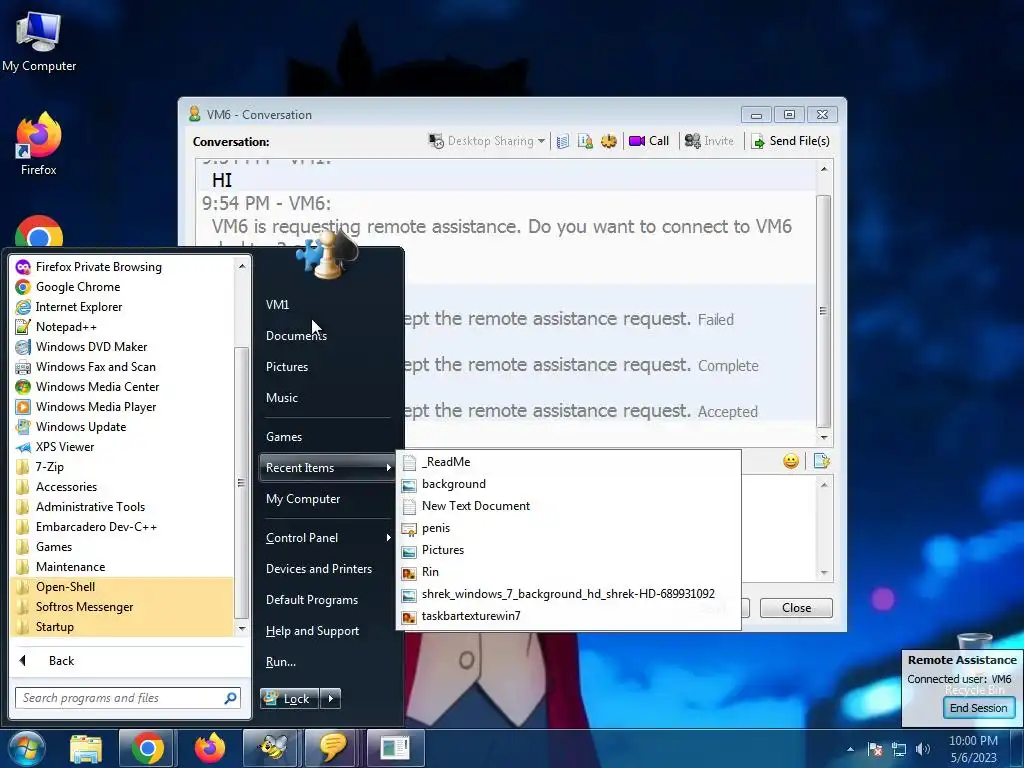
Task: Open the My Computer desktop icon
Action: pyautogui.click(x=39, y=40)
